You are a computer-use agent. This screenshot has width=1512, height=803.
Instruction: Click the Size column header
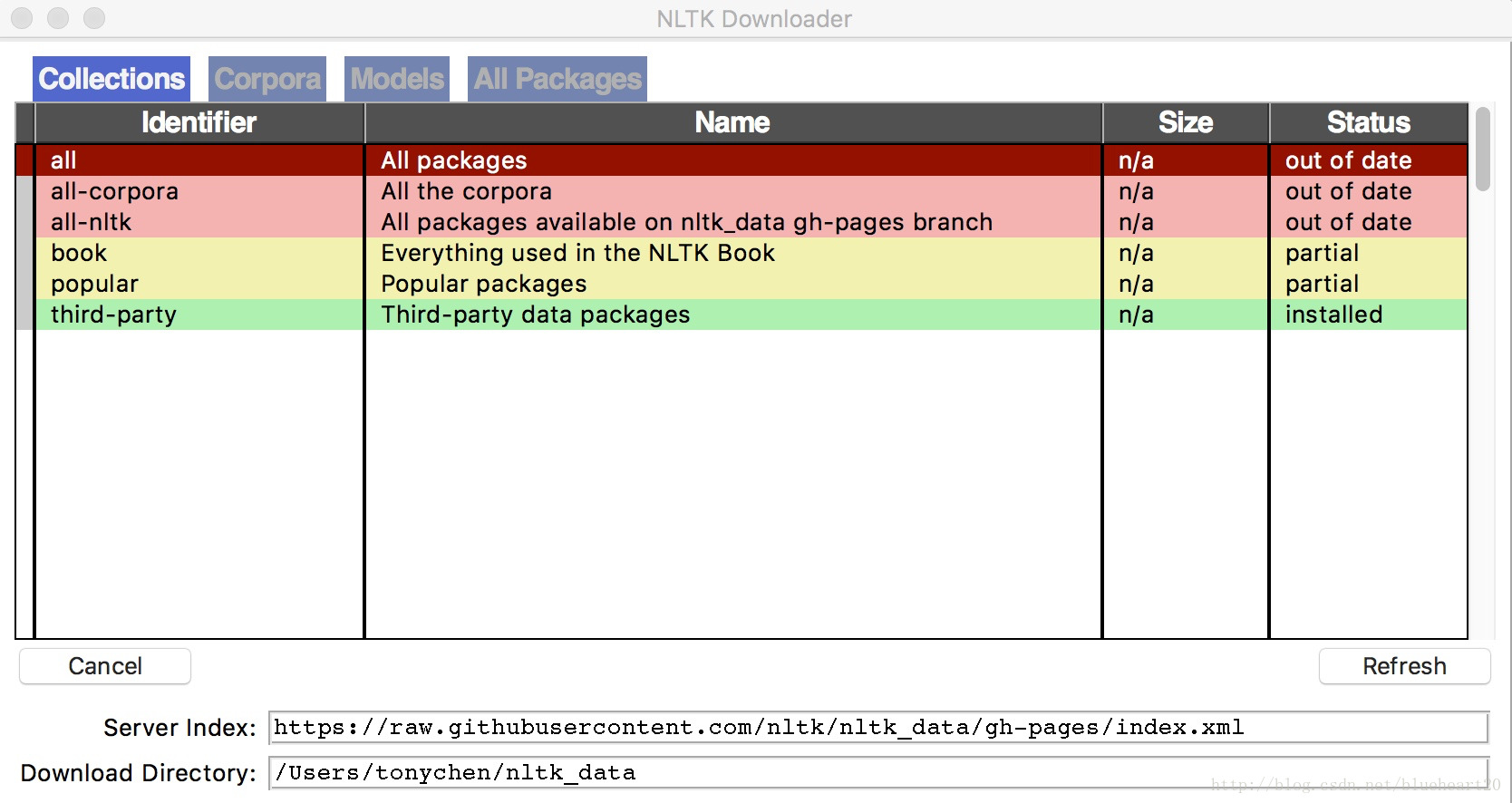click(1186, 122)
